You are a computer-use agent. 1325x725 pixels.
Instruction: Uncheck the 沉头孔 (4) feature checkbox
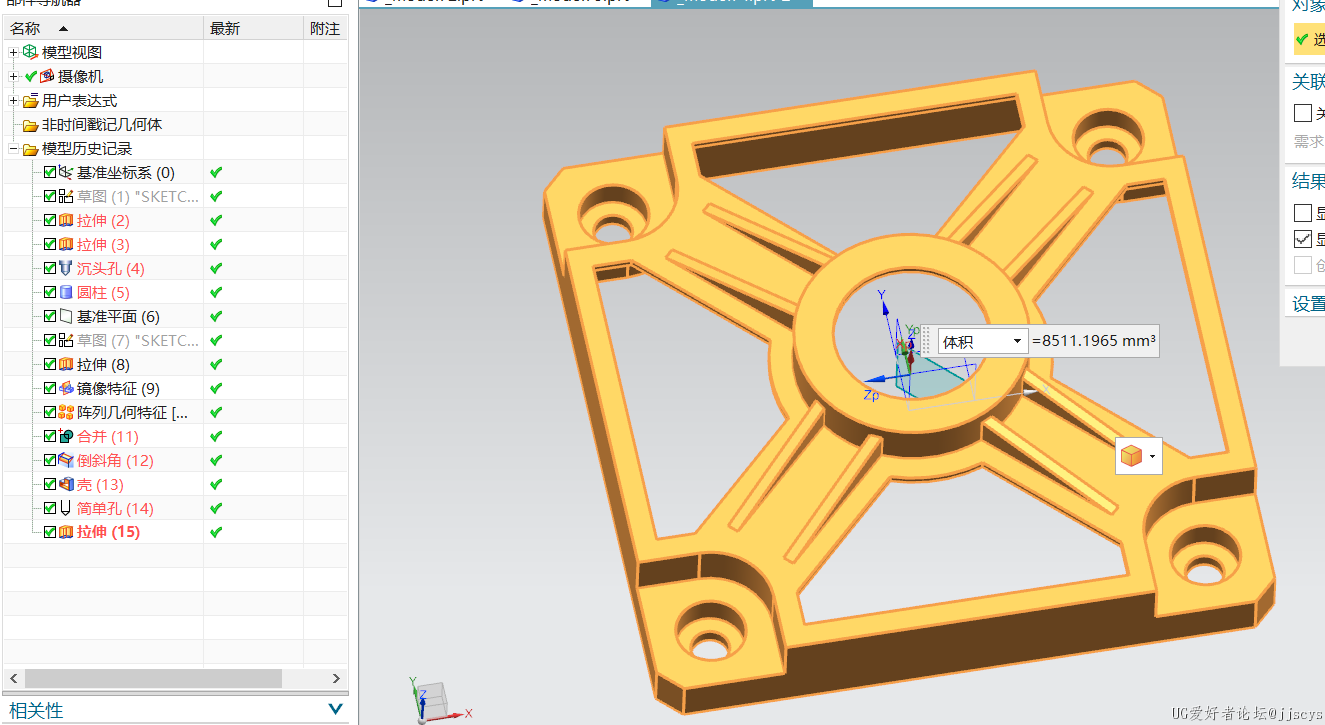[50, 268]
